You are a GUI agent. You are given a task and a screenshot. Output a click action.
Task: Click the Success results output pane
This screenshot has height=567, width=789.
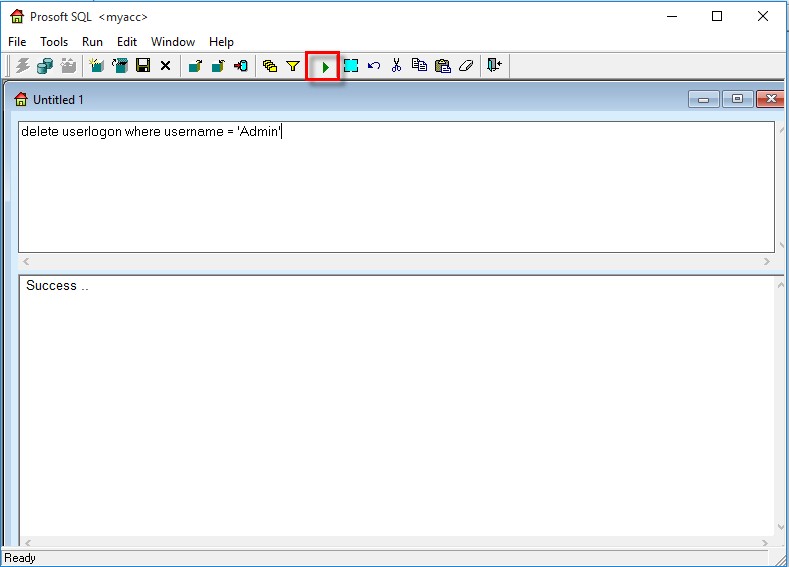pyautogui.click(x=400, y=400)
